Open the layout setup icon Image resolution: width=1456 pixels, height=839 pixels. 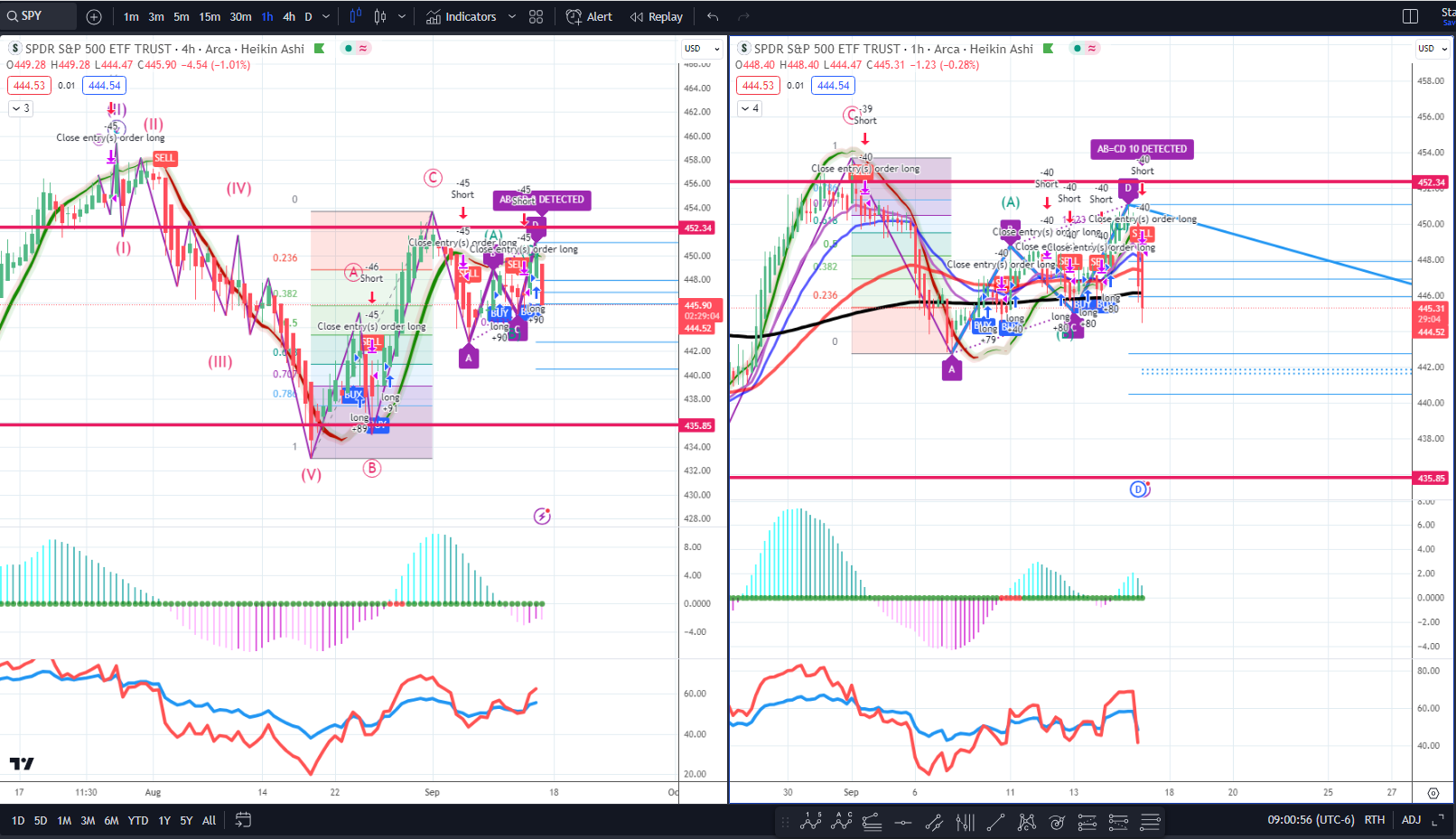point(1410,16)
